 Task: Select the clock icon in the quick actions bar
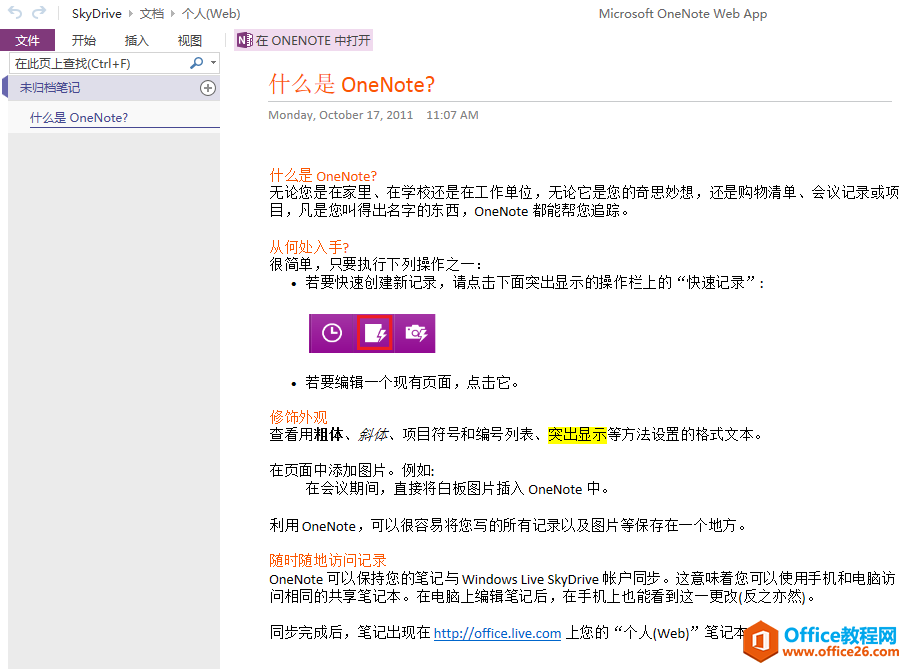330,332
